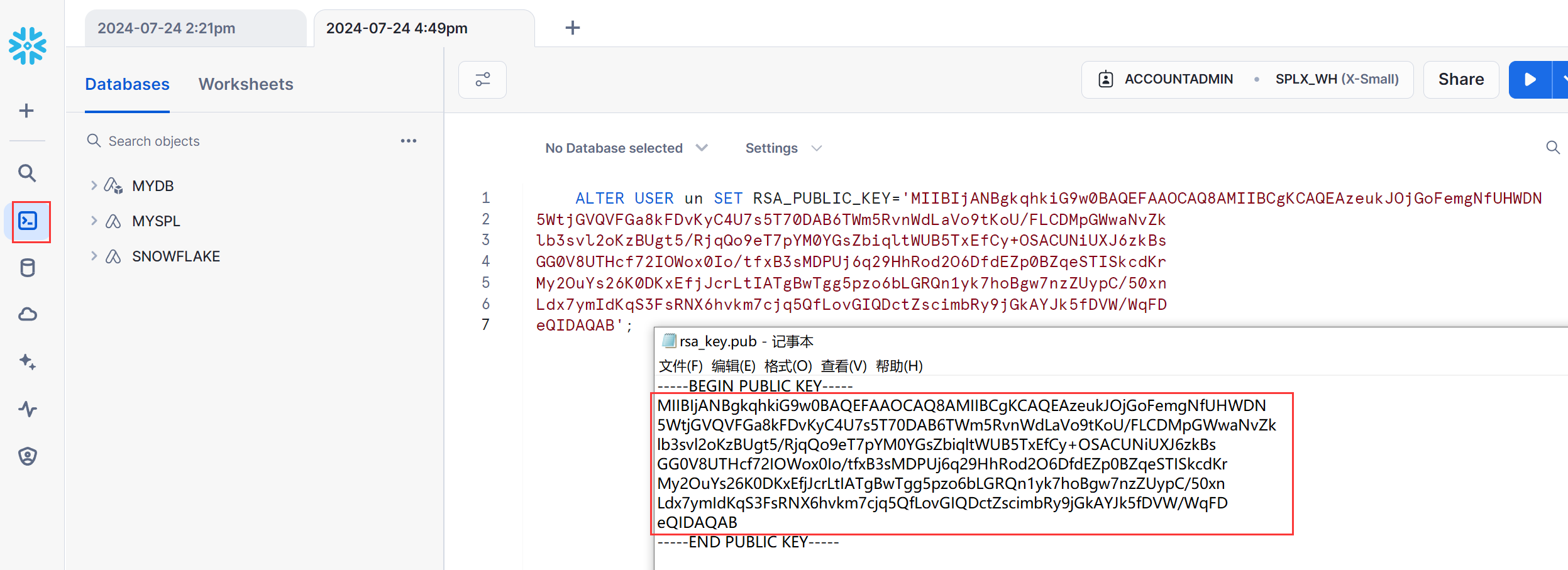Click the plus Create icon in sidebar

(x=26, y=111)
